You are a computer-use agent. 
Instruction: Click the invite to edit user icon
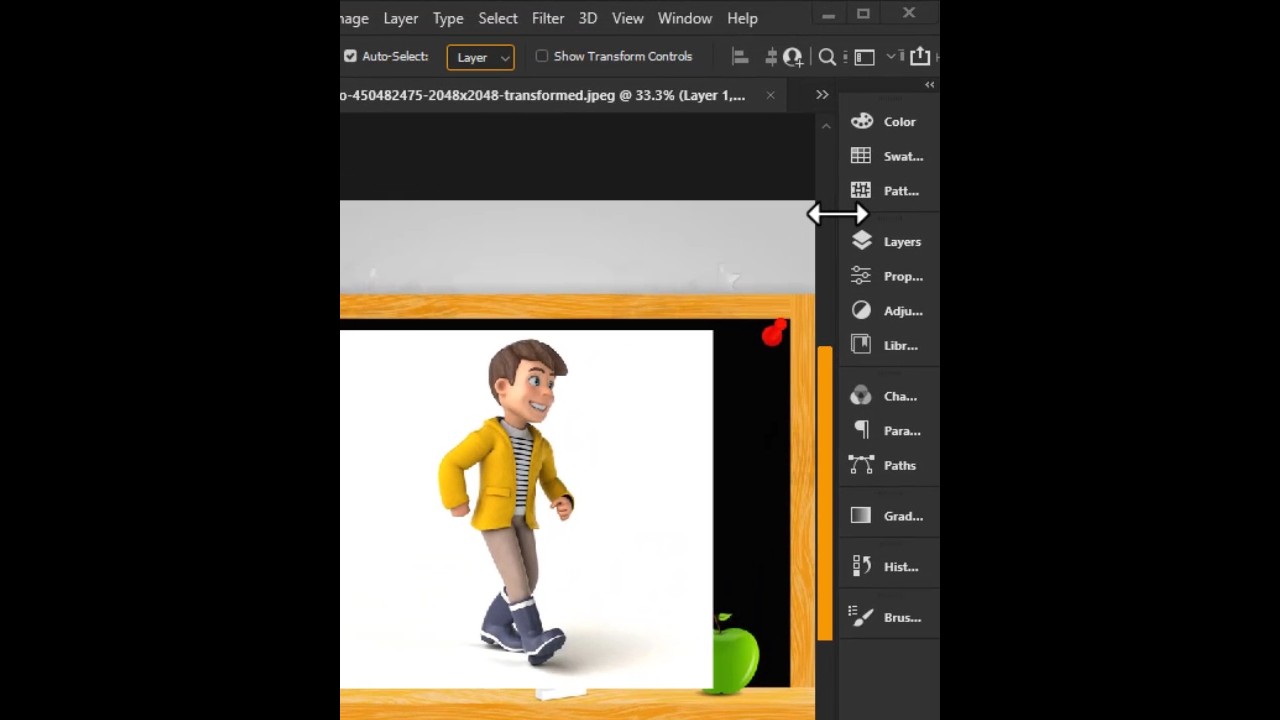click(x=793, y=57)
